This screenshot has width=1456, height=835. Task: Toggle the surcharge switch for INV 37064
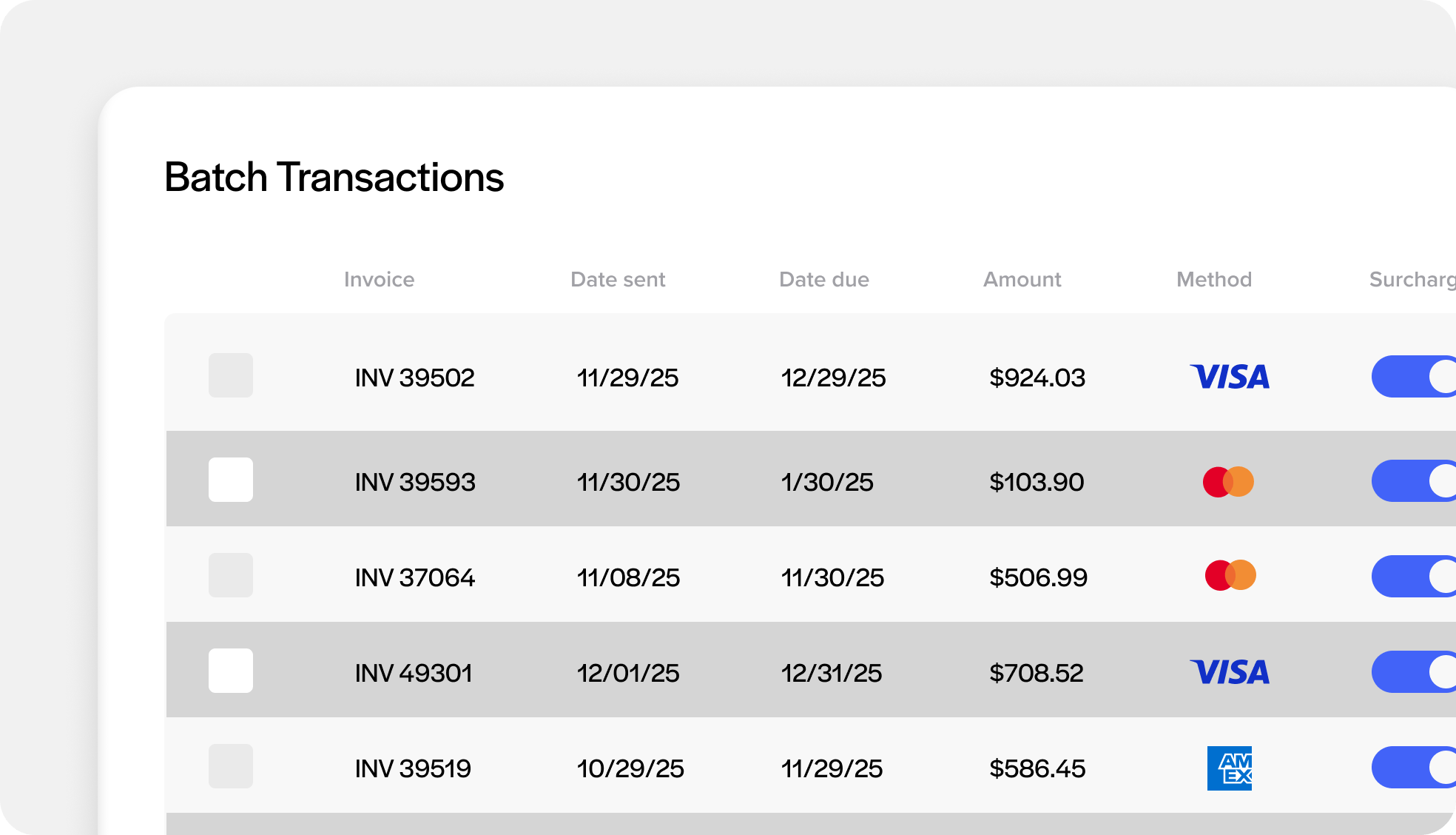point(1413,576)
